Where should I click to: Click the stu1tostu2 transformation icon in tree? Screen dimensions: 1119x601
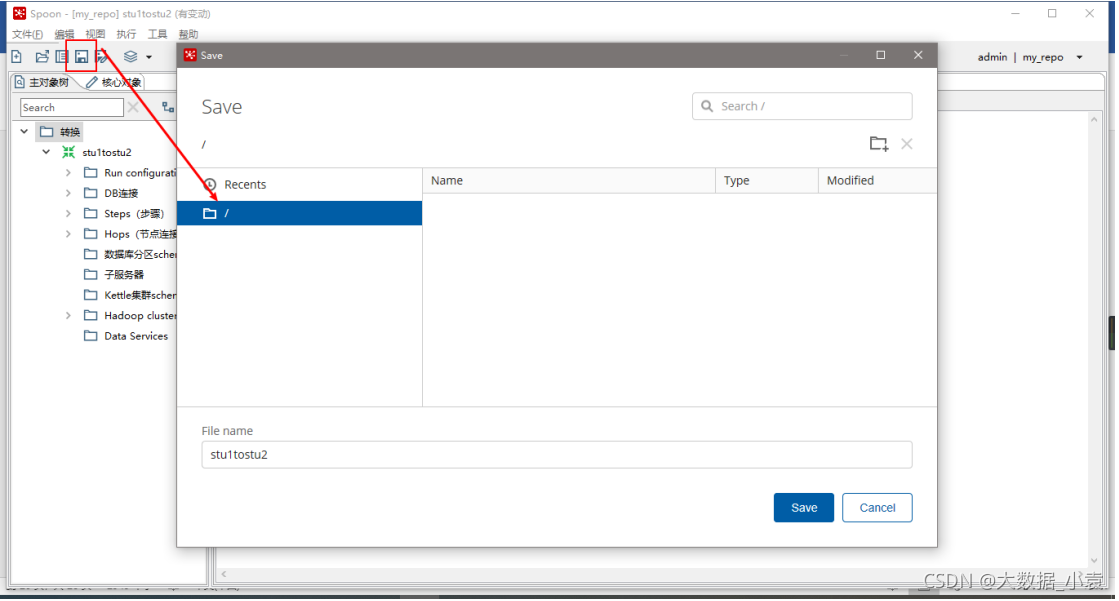click(69, 152)
